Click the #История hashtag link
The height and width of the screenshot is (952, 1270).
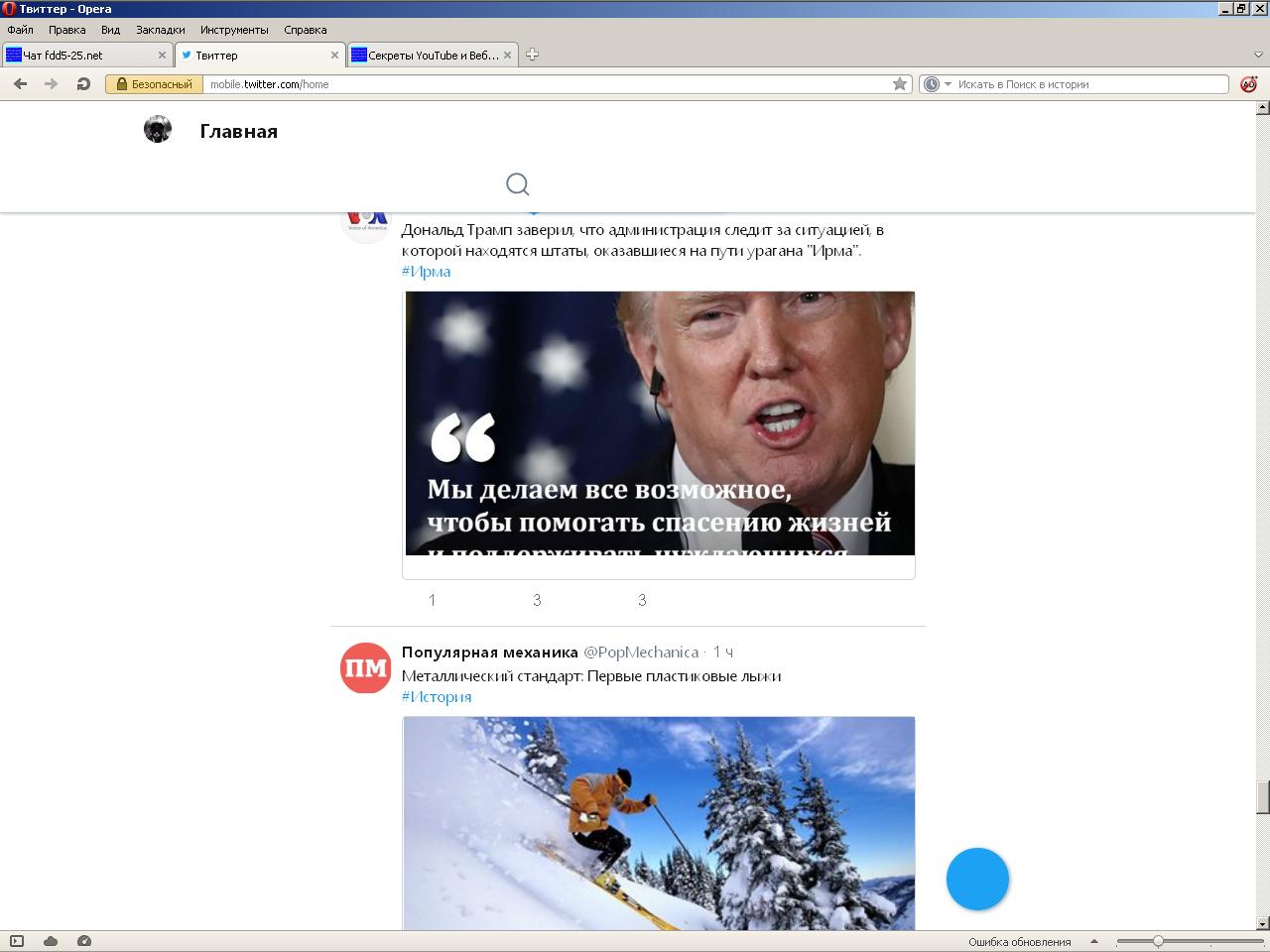pyautogui.click(x=437, y=696)
